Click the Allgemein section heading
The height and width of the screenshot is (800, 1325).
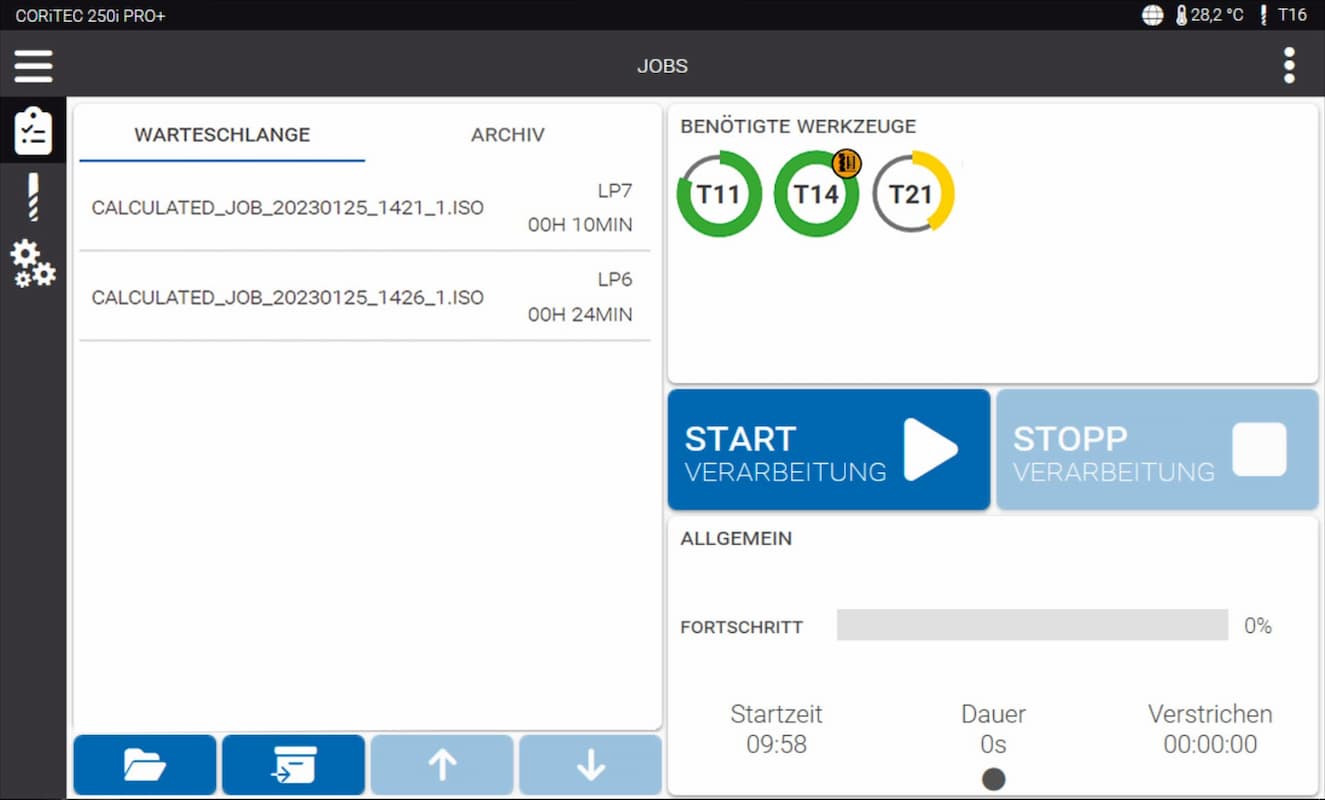736,538
